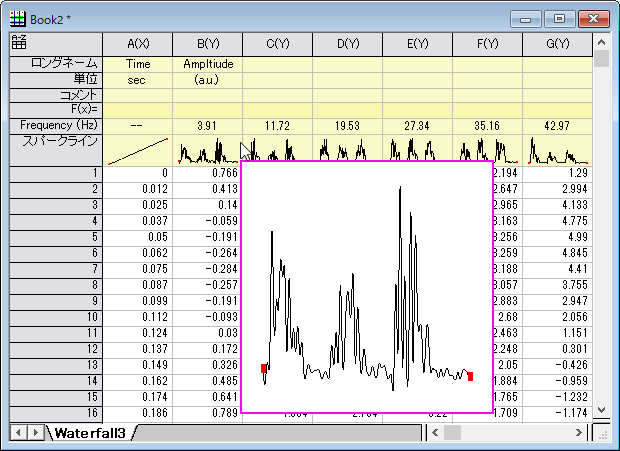Select the 単位 row label

coord(56,80)
